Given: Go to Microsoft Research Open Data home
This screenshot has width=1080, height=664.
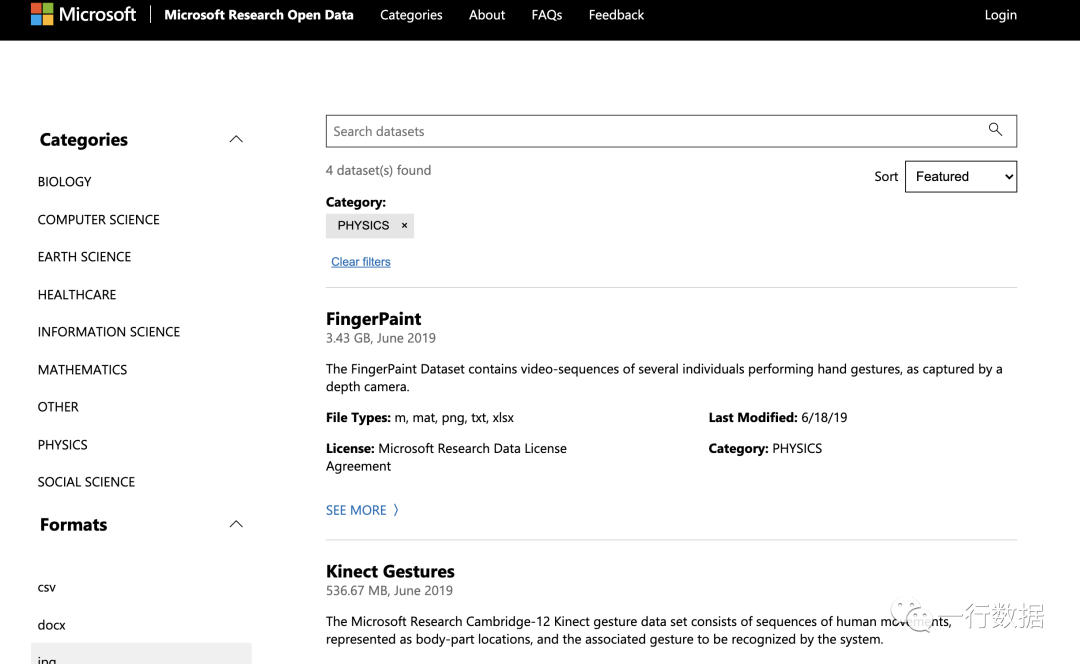Looking at the screenshot, I should (259, 15).
